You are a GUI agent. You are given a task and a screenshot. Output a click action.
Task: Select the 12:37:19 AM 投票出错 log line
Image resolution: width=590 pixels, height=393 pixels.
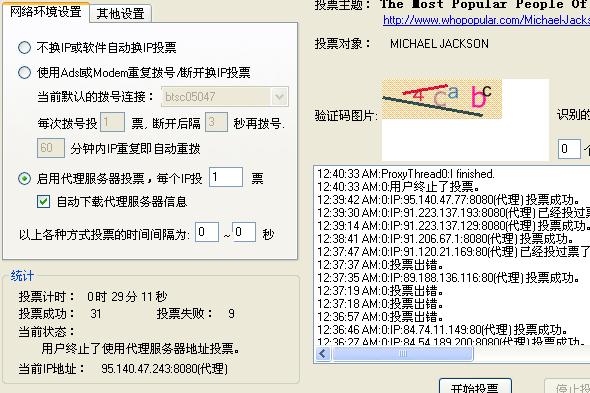pyautogui.click(x=380, y=291)
